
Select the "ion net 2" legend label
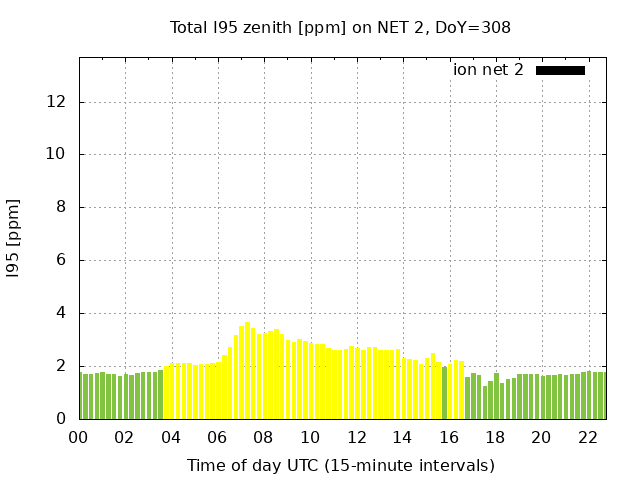[x=488, y=70]
